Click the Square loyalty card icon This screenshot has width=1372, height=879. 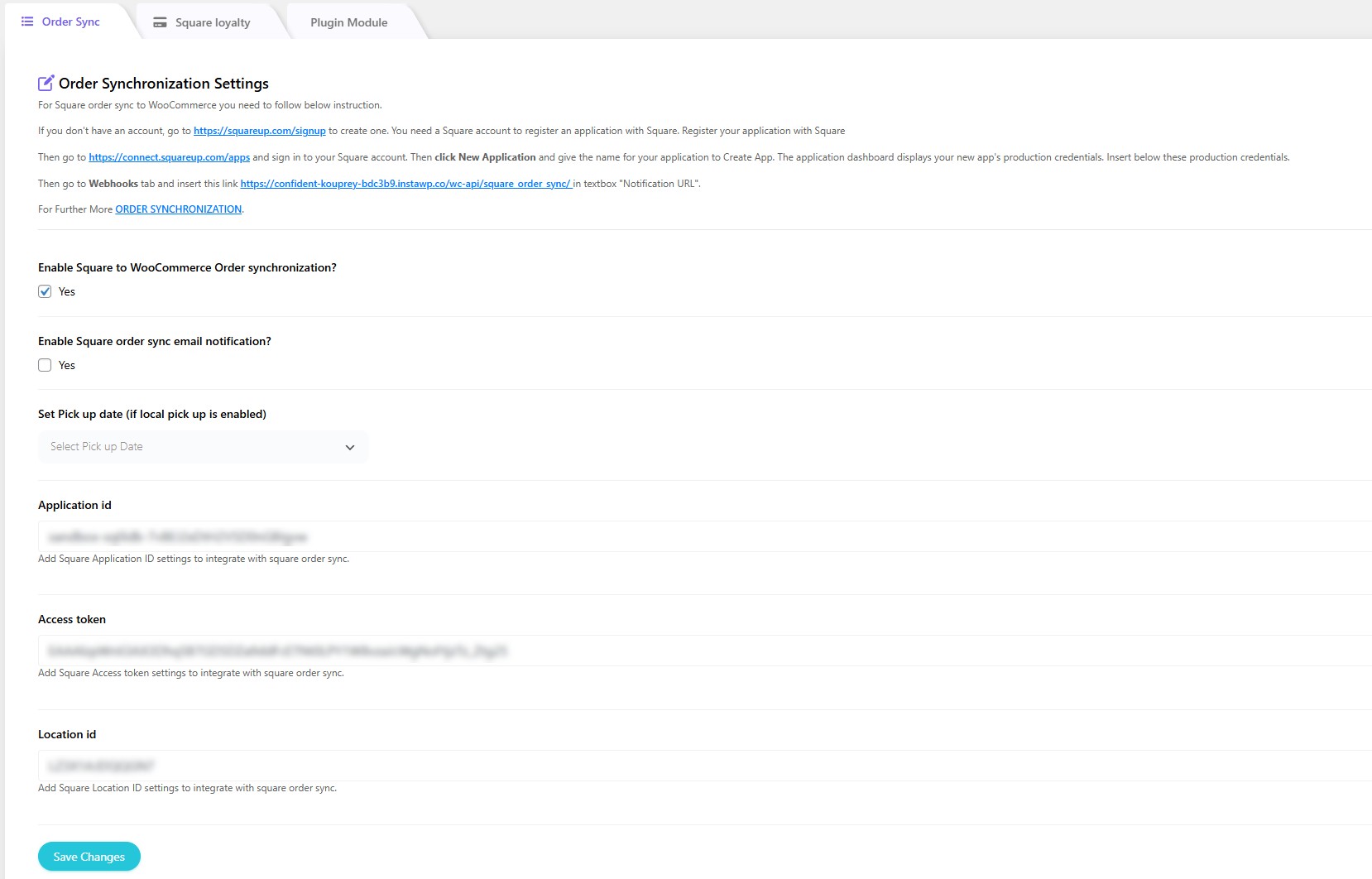tap(160, 22)
